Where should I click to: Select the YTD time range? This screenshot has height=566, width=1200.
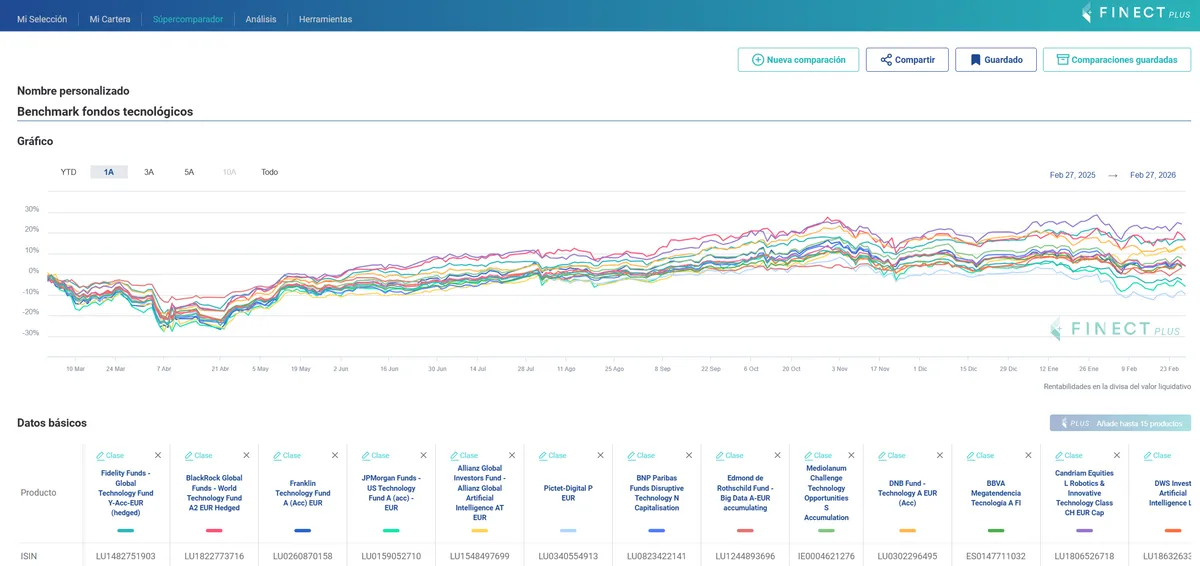68,172
